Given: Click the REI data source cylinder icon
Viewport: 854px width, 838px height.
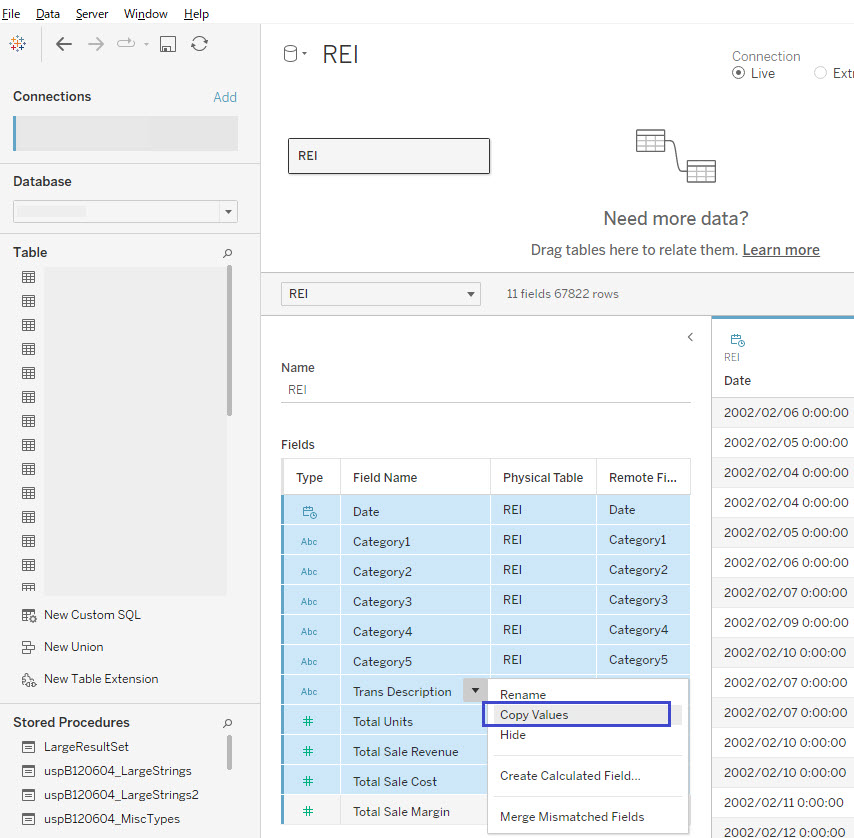Looking at the screenshot, I should (x=291, y=53).
